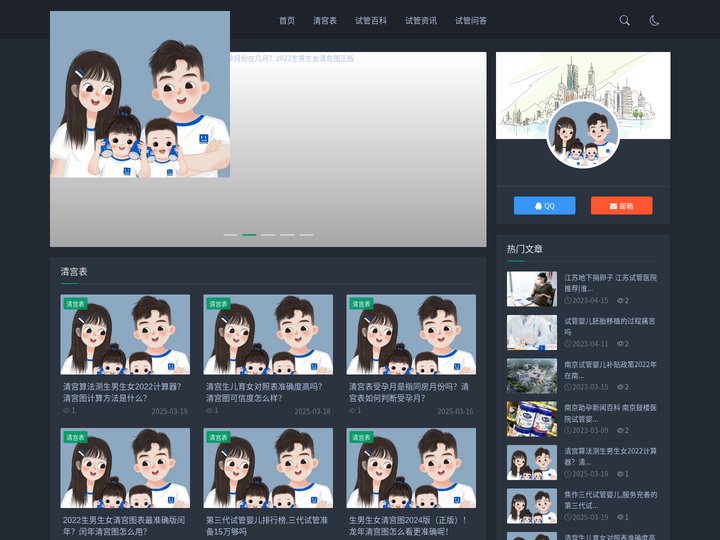Image resolution: width=720 pixels, height=540 pixels.
Task: Open hot article 试管婴儿胚胎移植的过程痛苦吗
Action: [610, 326]
